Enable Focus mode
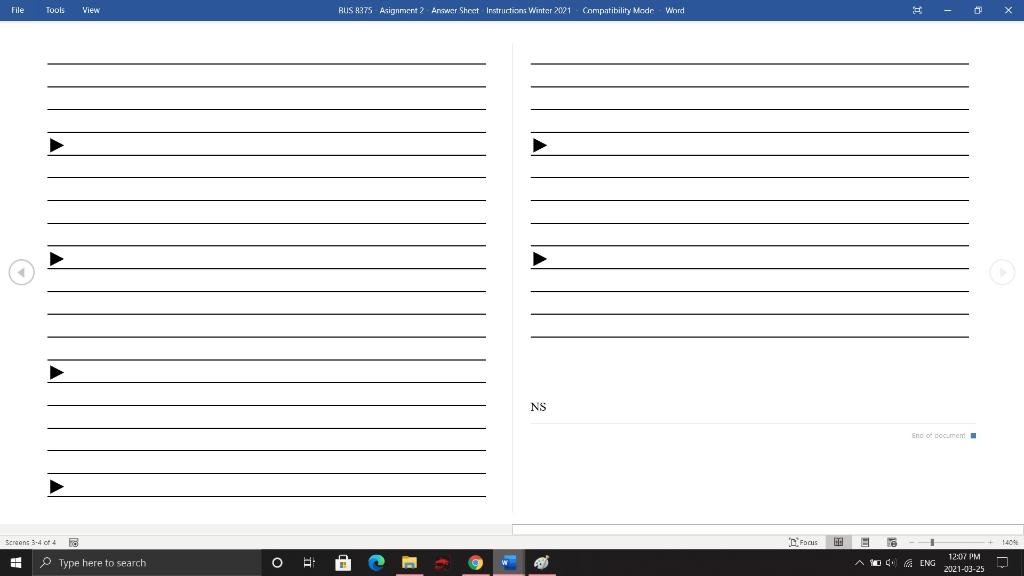The image size is (1024, 576). click(803, 542)
